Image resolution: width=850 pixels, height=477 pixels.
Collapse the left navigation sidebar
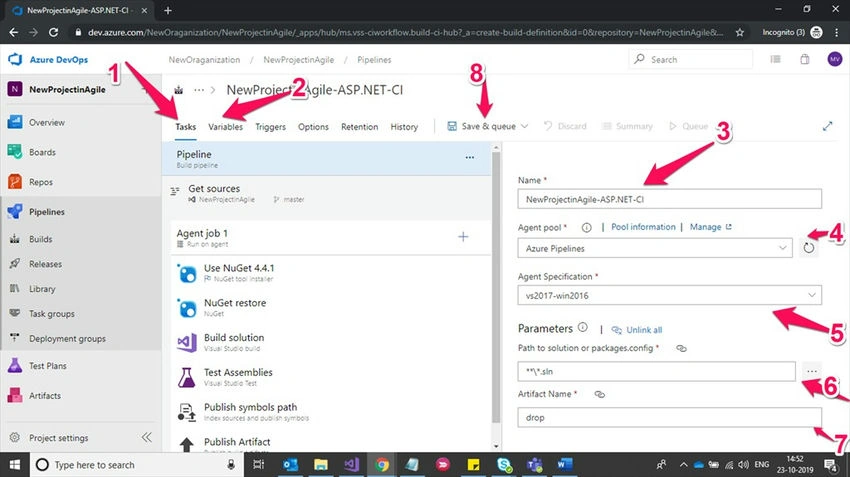[x=146, y=437]
